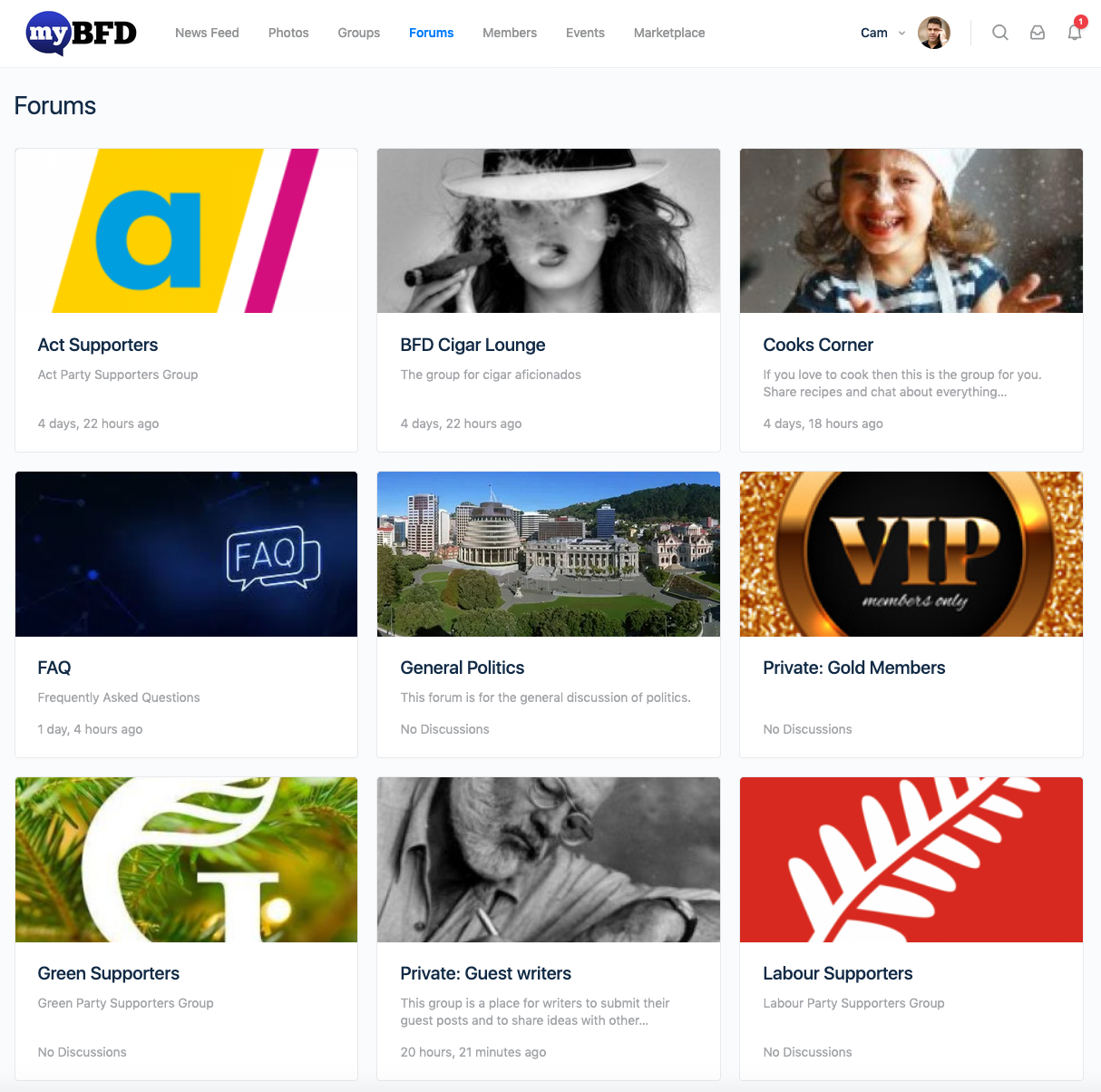Click the General Politics parliament photo
1101x1092 pixels.
point(549,554)
